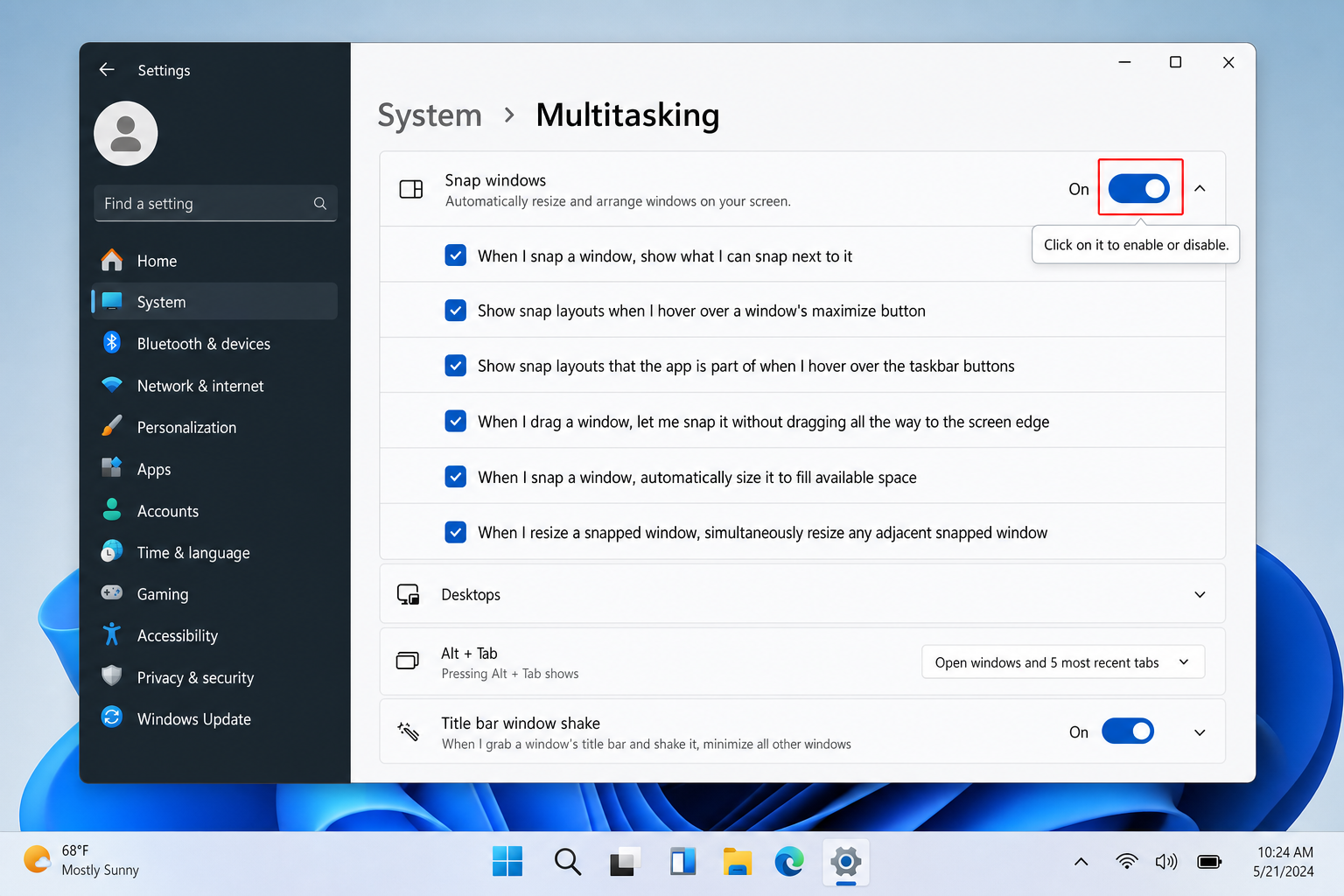Viewport: 1344px width, 896px height.
Task: Open Task View on taskbar
Action: [625, 862]
